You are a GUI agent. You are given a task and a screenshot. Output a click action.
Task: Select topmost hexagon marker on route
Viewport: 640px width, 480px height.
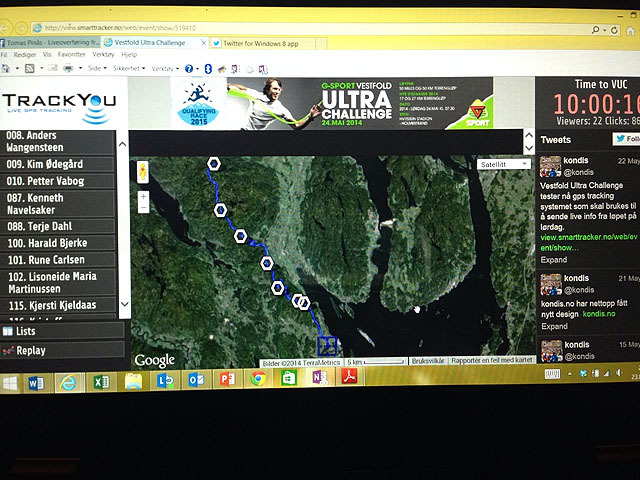point(213,164)
